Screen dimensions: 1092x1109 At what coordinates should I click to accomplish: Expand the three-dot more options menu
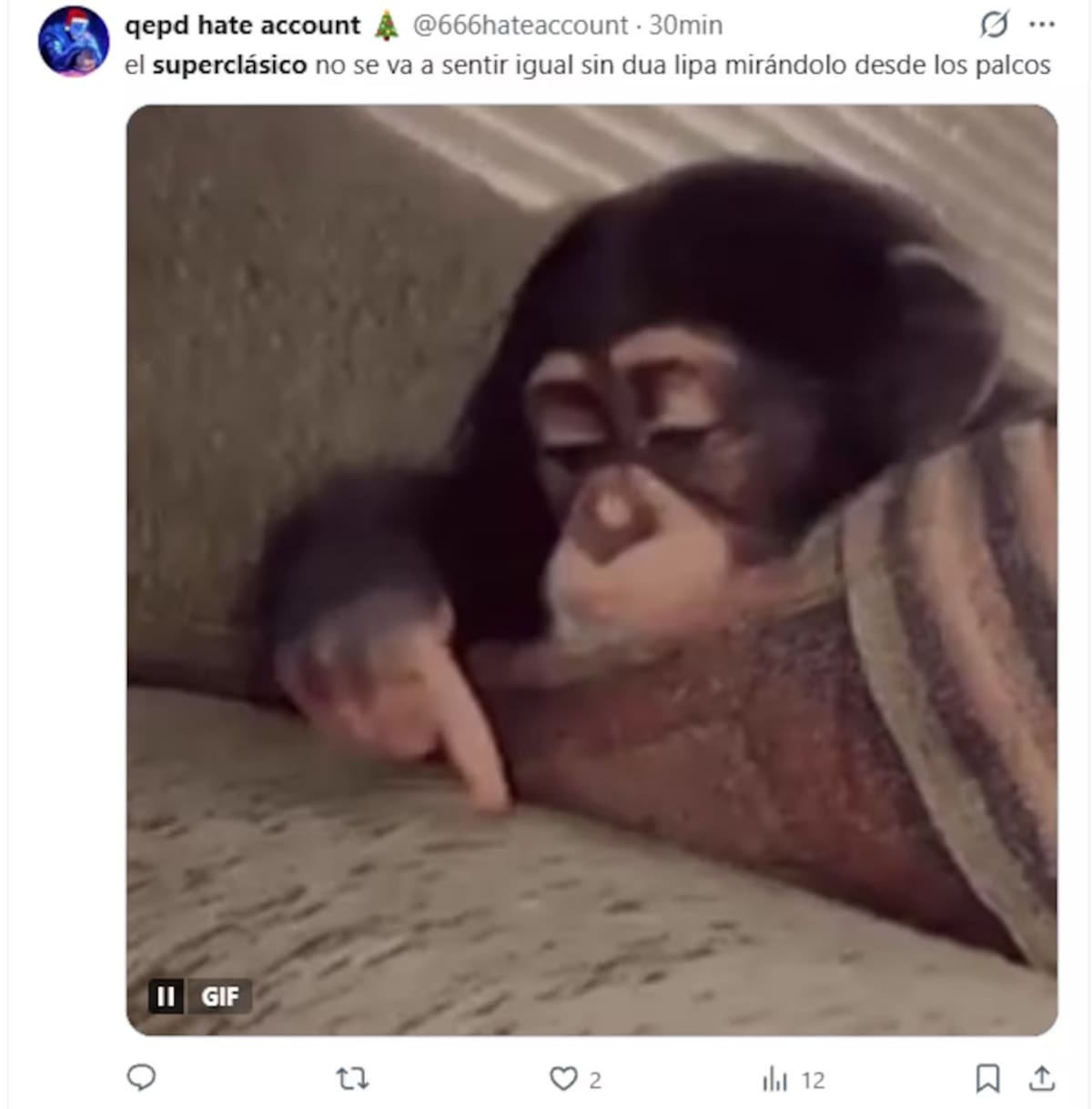pyautogui.click(x=1042, y=25)
